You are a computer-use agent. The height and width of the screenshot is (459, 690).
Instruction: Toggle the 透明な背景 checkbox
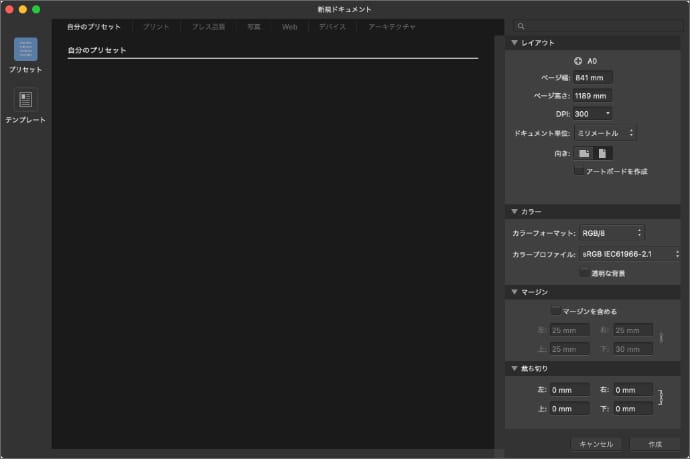[x=584, y=272]
